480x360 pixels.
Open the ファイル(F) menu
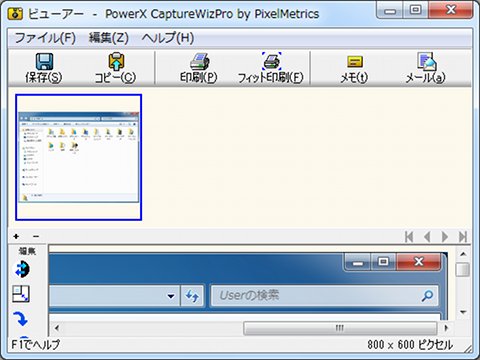point(45,38)
